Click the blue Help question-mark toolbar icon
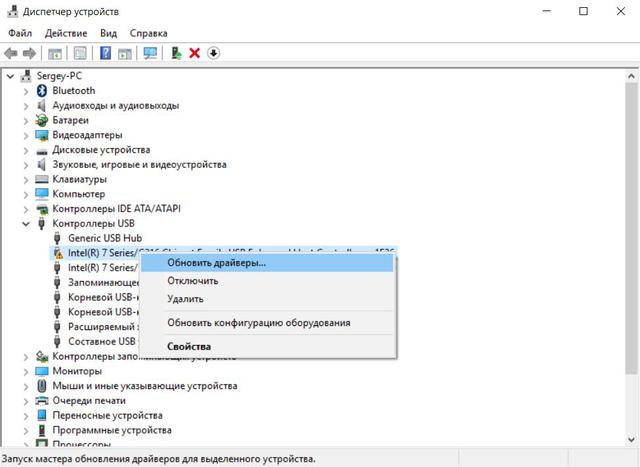Screen dimensions: 640x467 pyautogui.click(x=105, y=53)
